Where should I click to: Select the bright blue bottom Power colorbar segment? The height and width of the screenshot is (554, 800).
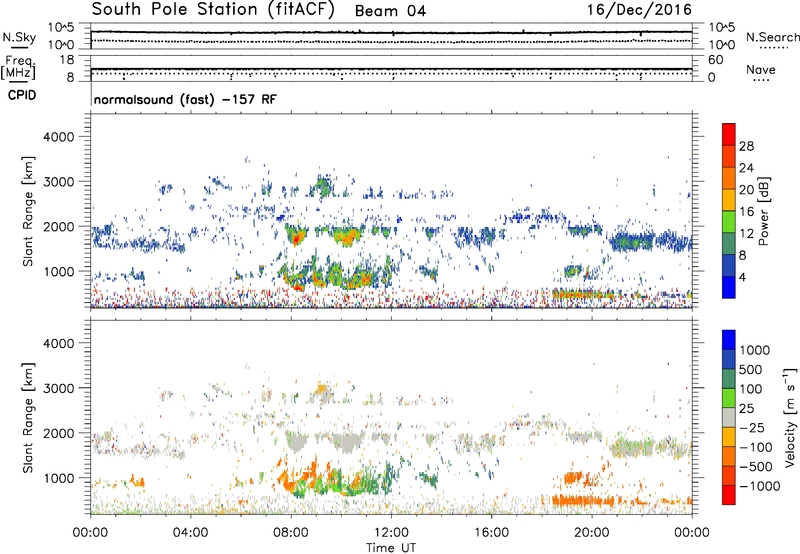[x=729, y=288]
